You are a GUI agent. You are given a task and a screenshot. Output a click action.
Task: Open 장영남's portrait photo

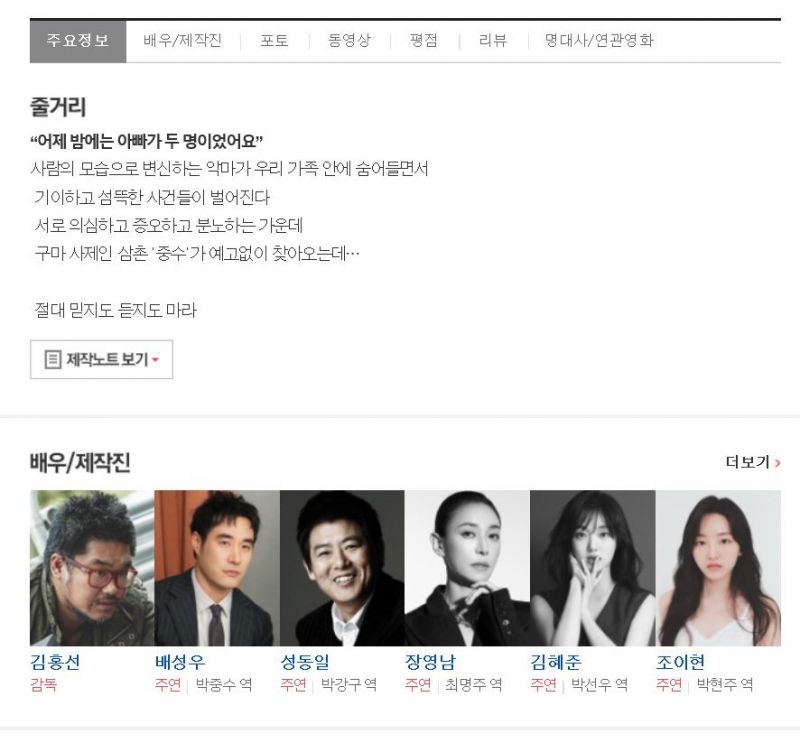(467, 568)
